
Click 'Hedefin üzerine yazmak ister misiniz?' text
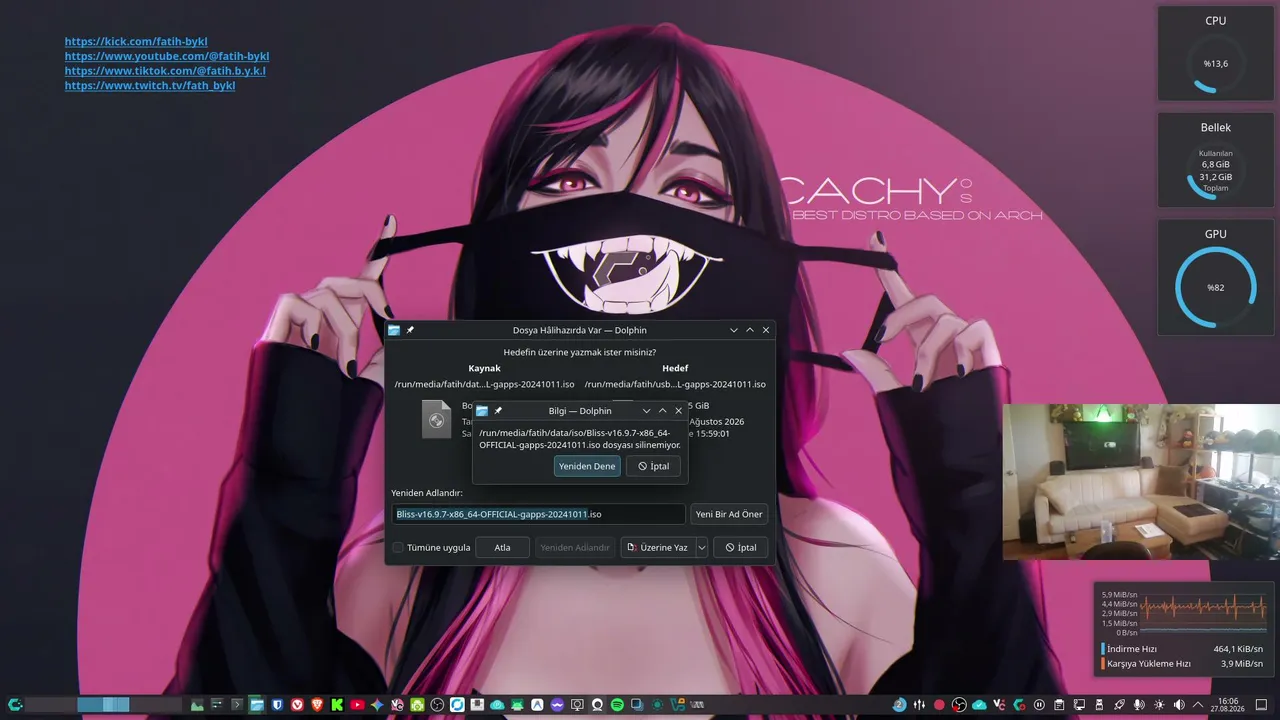point(580,352)
